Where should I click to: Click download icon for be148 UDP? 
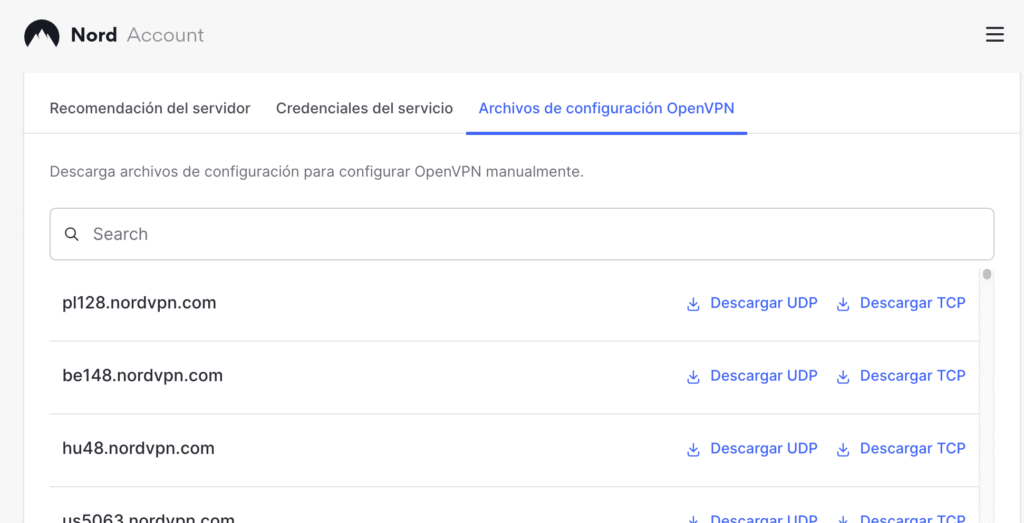693,377
